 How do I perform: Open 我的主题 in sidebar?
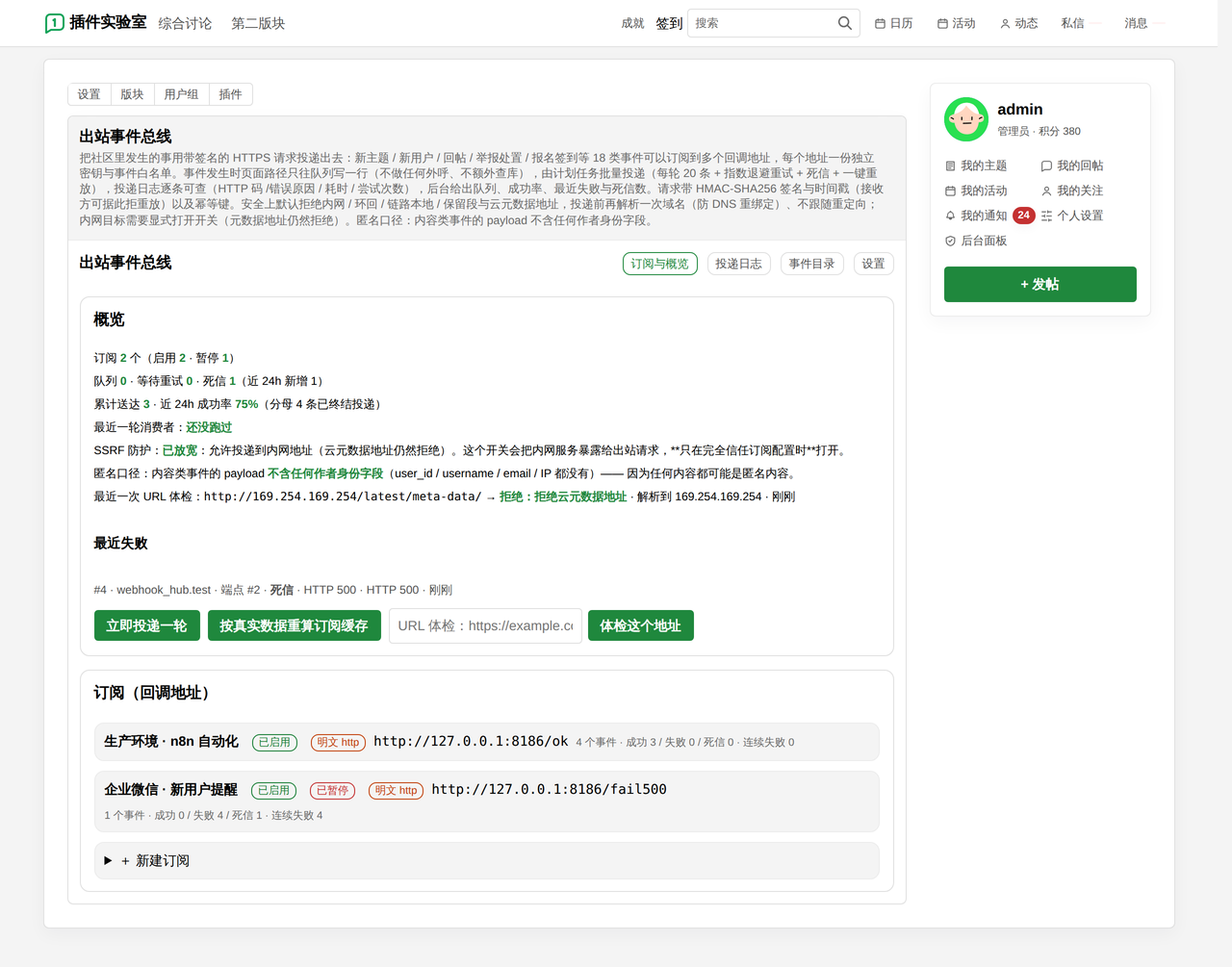coord(976,165)
